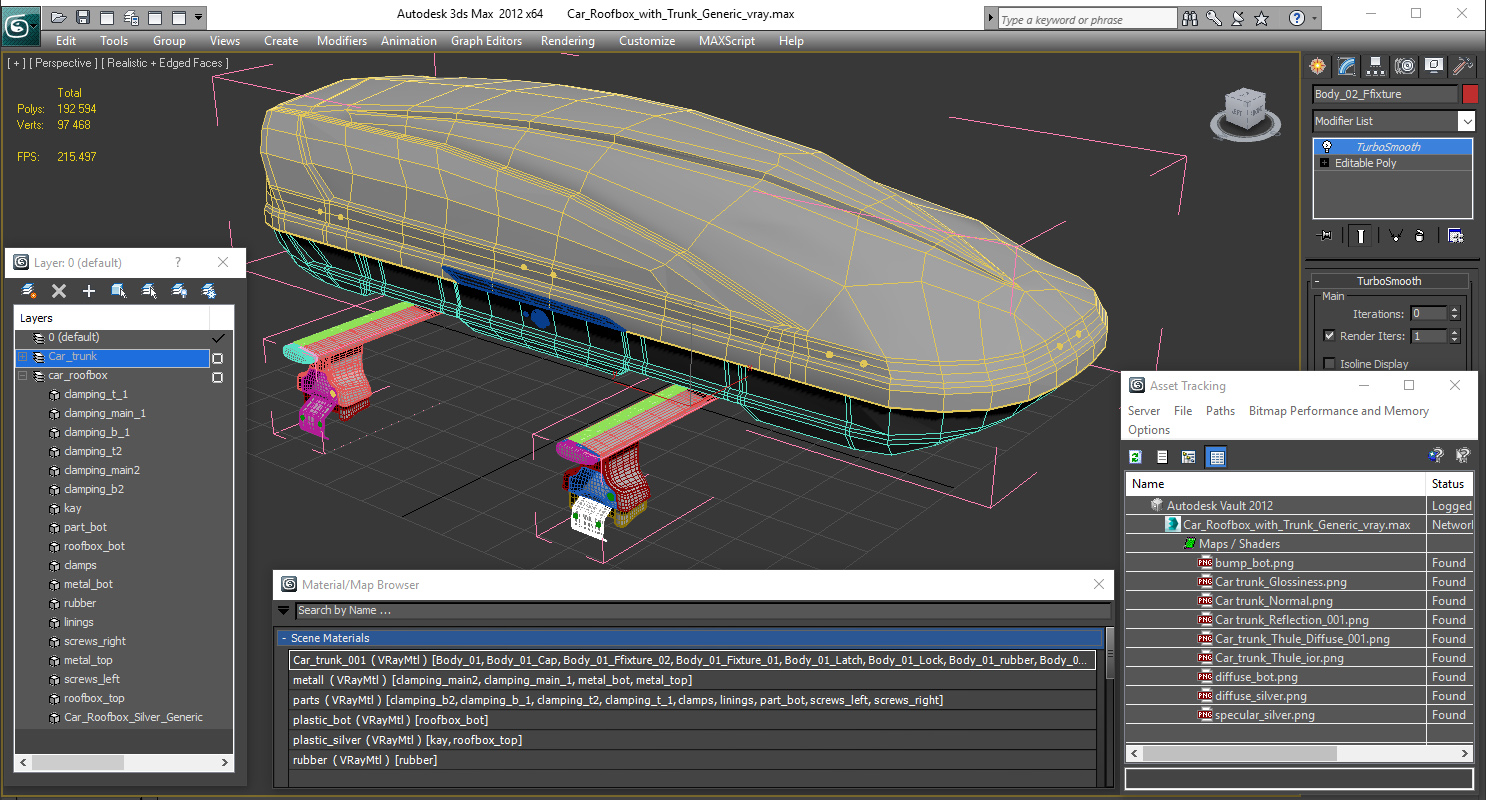The height and width of the screenshot is (800, 1486).
Task: Click Hide/Unhide All Layers icon
Action: (x=179, y=291)
